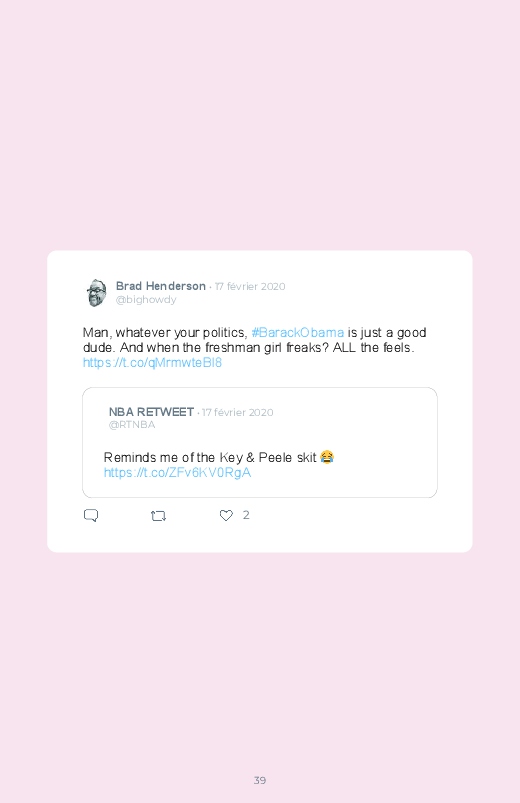Like the tweet with heart icon
The height and width of the screenshot is (803, 520).
[x=226, y=515]
